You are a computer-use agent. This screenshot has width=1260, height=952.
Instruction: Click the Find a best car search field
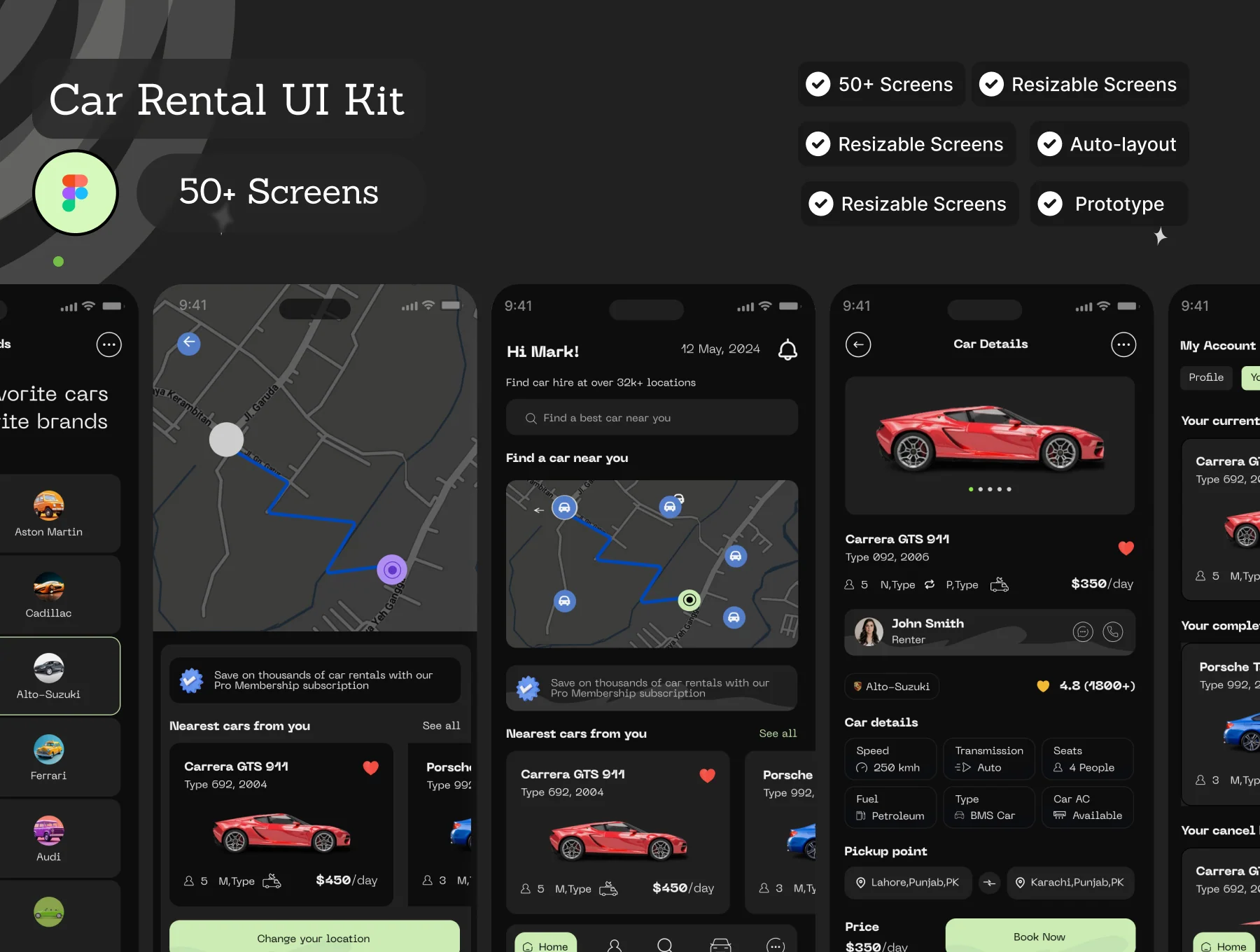(x=652, y=418)
